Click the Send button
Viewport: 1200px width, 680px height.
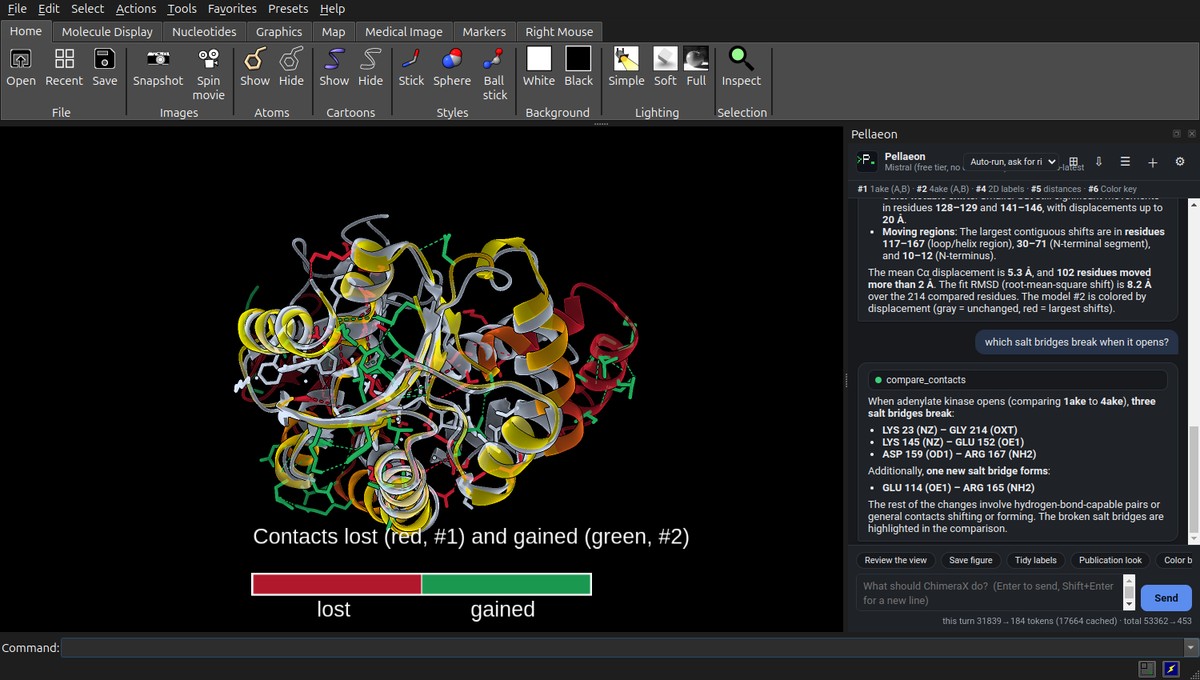coord(1166,598)
